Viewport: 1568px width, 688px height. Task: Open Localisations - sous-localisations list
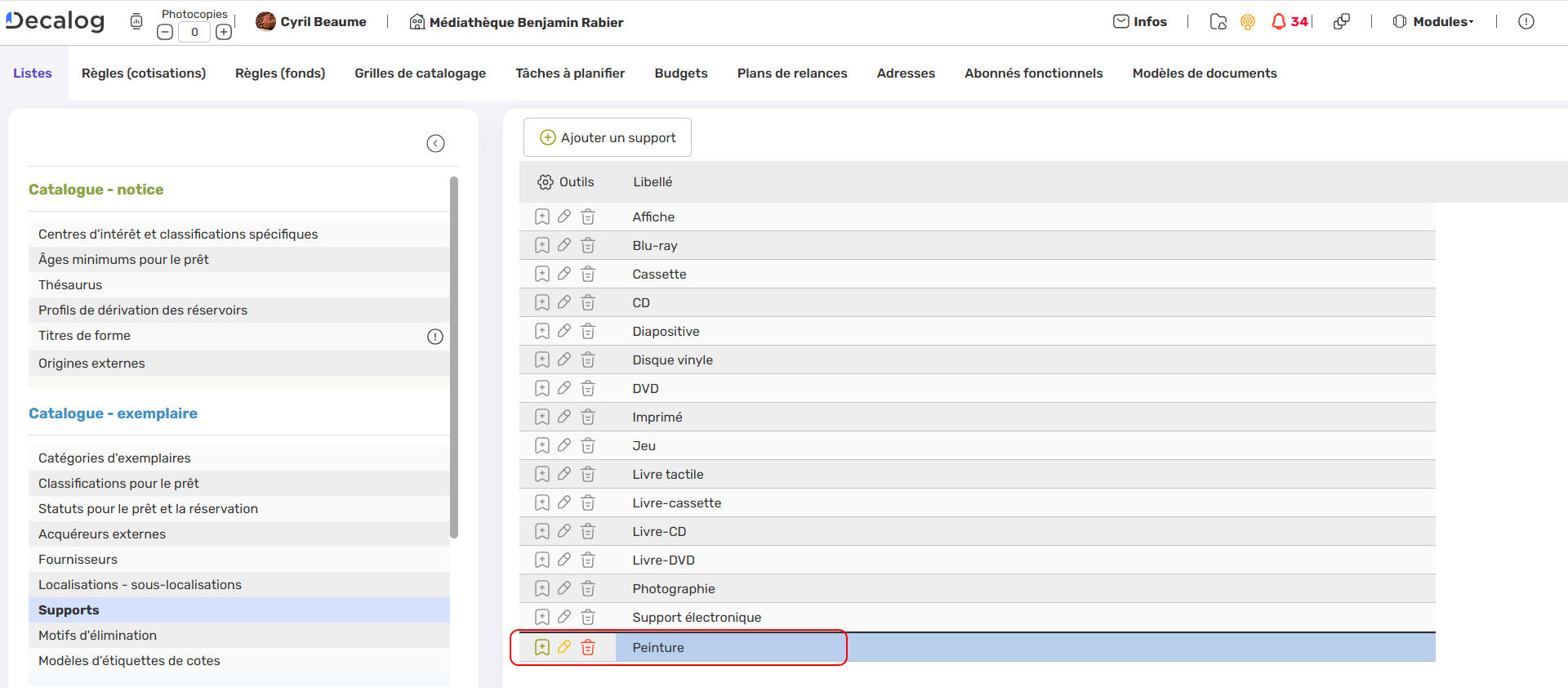coord(239,584)
